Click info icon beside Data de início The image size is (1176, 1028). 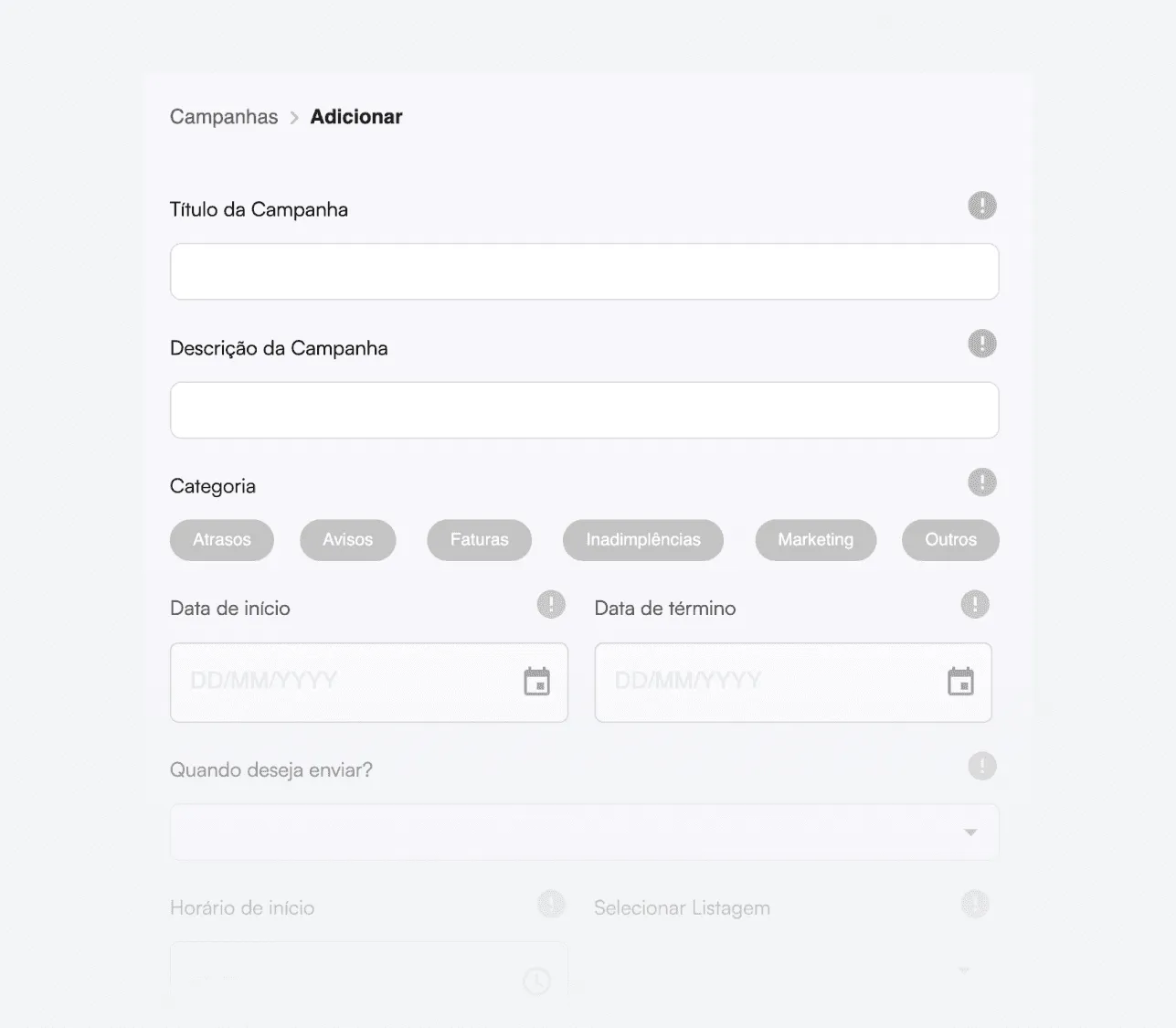point(551,604)
